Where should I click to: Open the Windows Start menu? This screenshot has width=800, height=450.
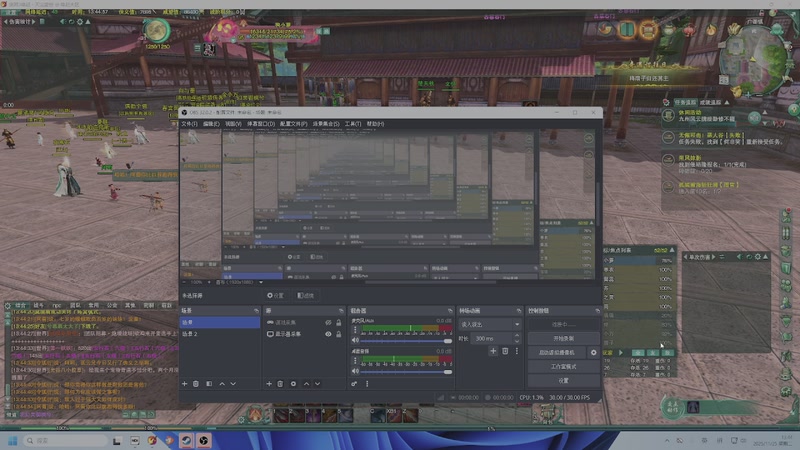(13, 440)
